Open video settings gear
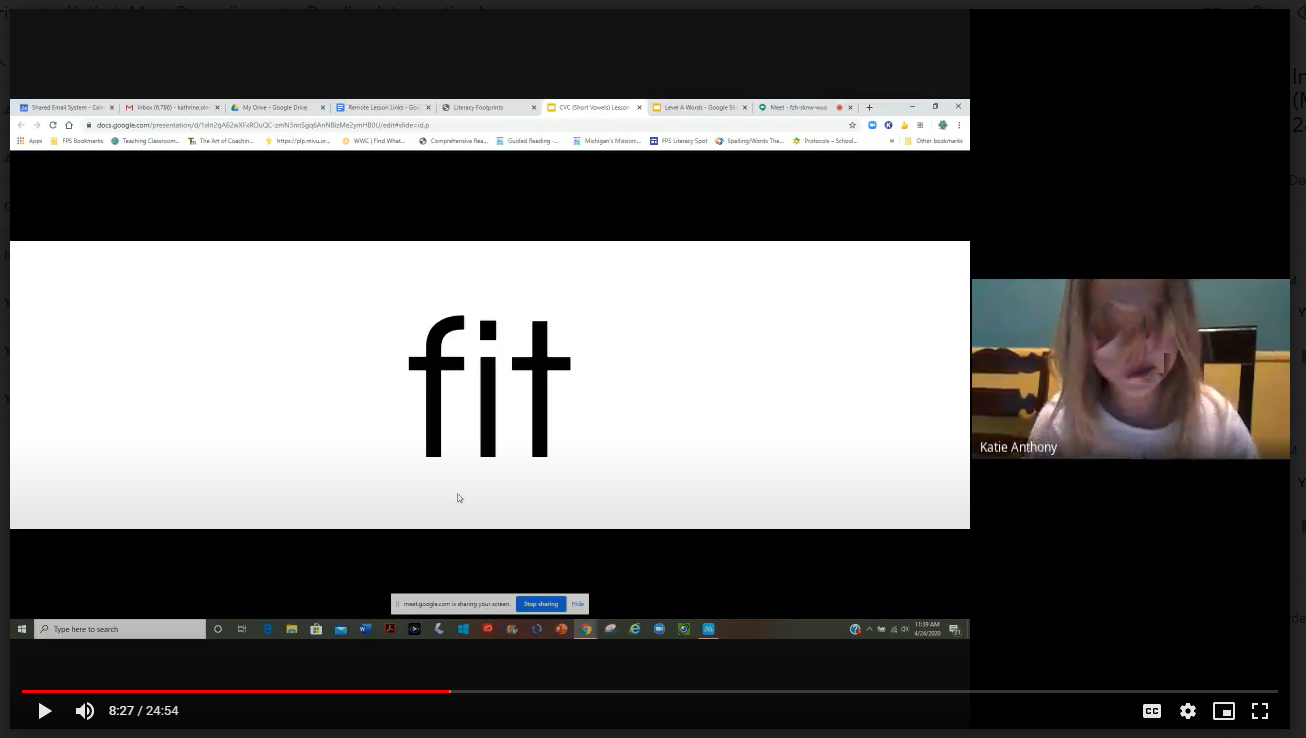The image size is (1306, 738). [x=1188, y=711]
